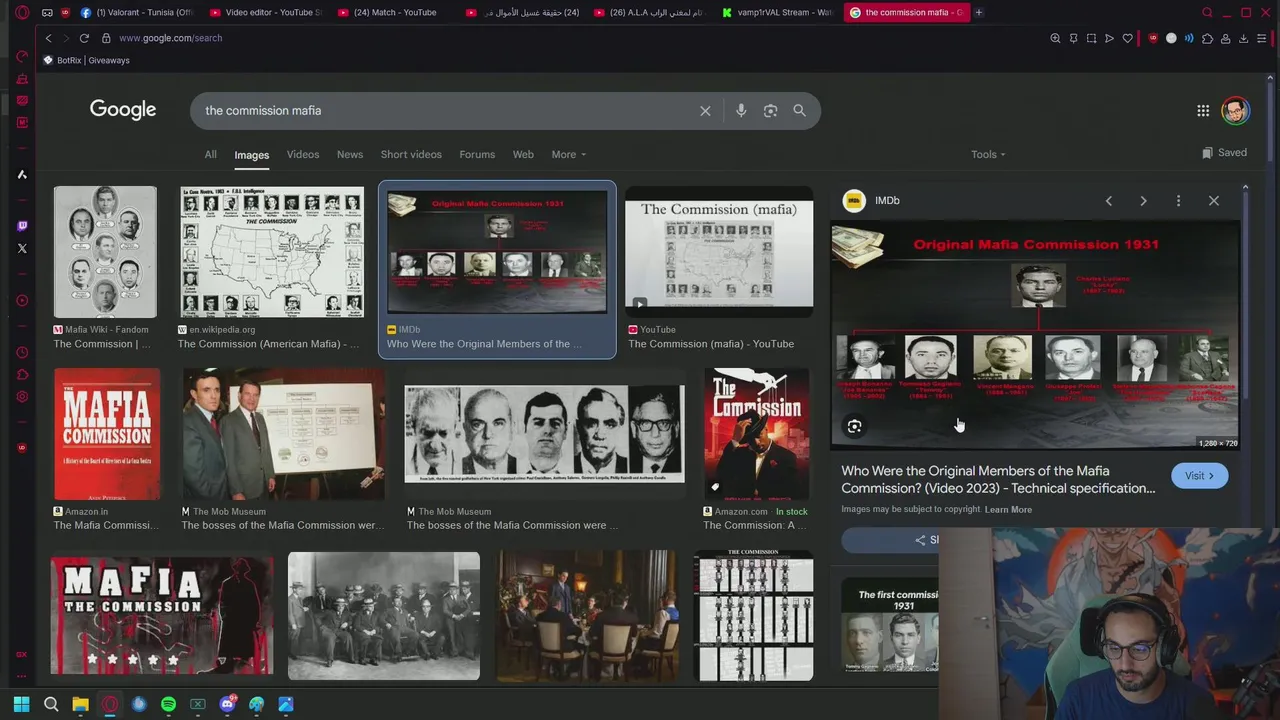1280x720 pixels.
Task: Open History clock icon in sidebar
Action: 22,353
